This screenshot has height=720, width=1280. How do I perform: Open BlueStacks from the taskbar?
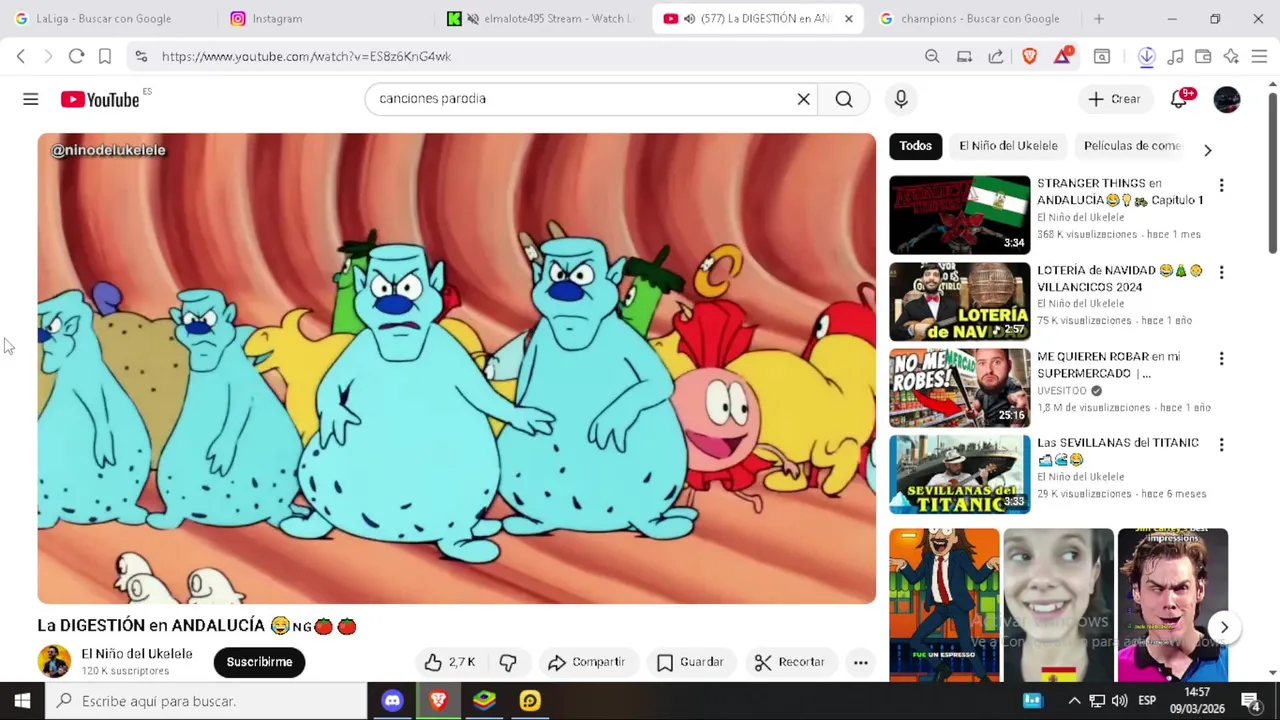(x=484, y=701)
